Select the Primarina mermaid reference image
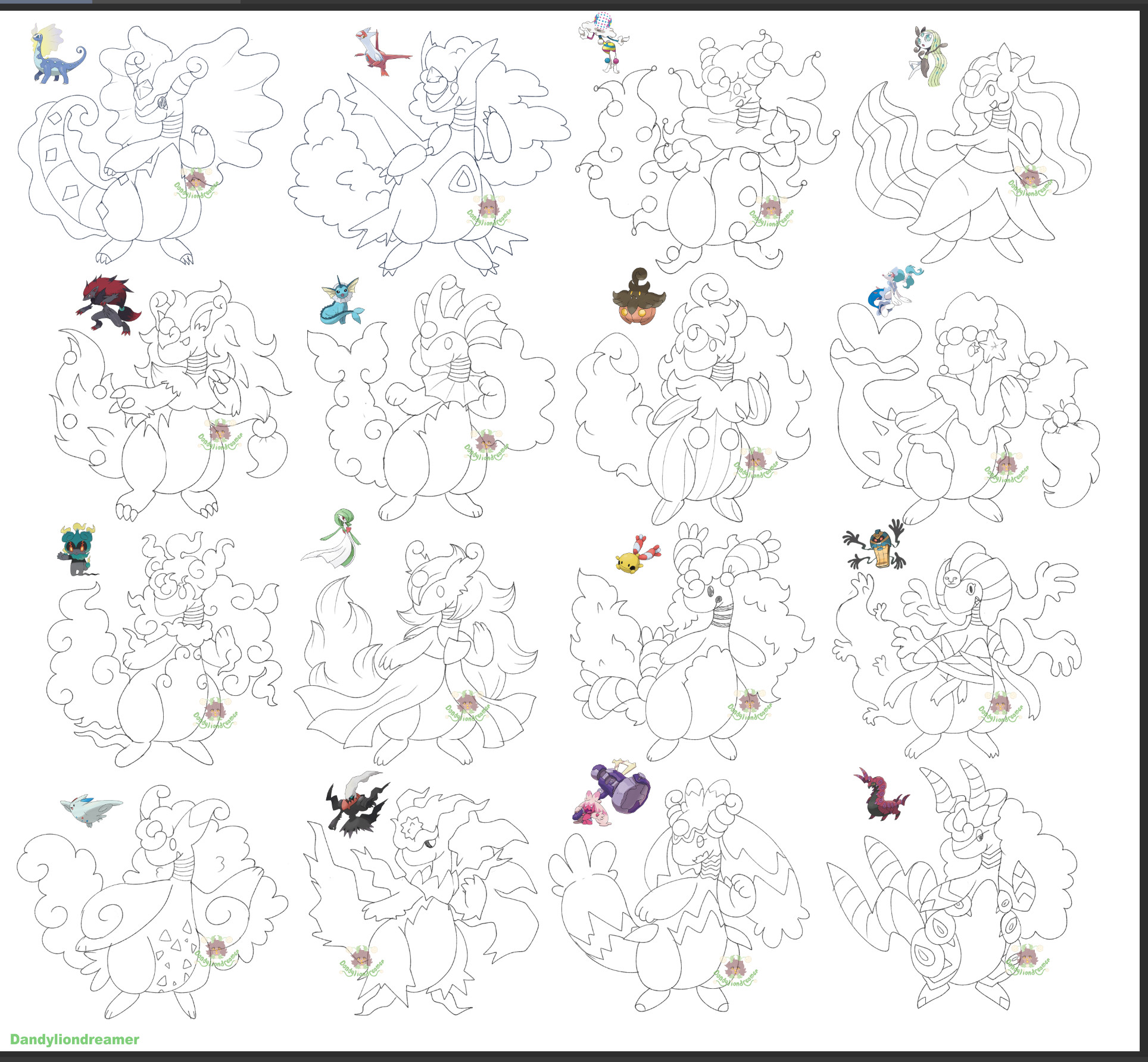1148x1062 pixels. [895, 291]
